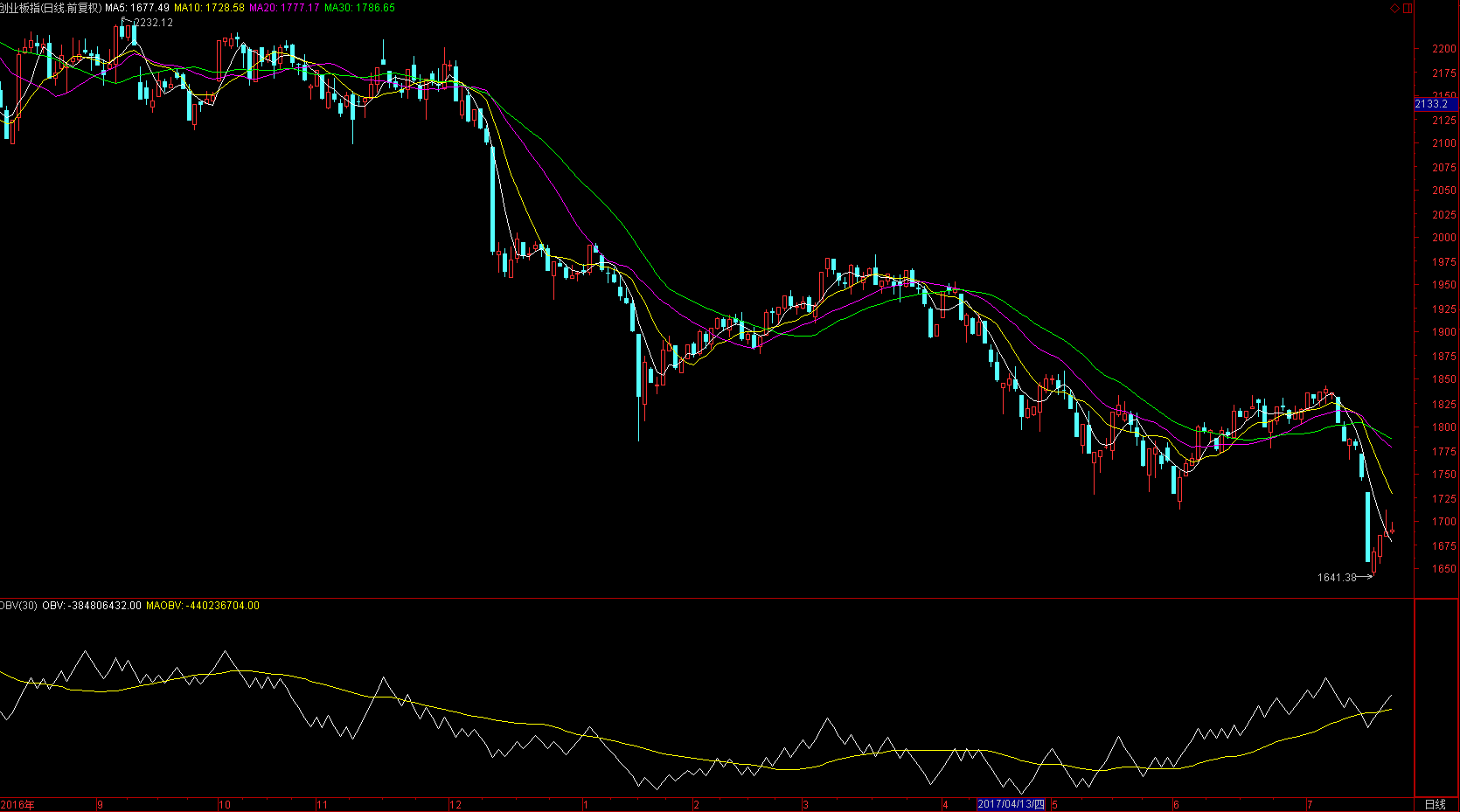
Task: Click month 7 on the time axis
Action: point(1309,805)
